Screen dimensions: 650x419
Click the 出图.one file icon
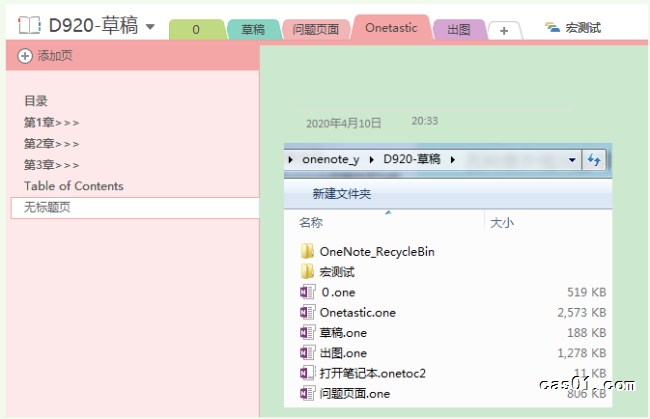[307, 353]
